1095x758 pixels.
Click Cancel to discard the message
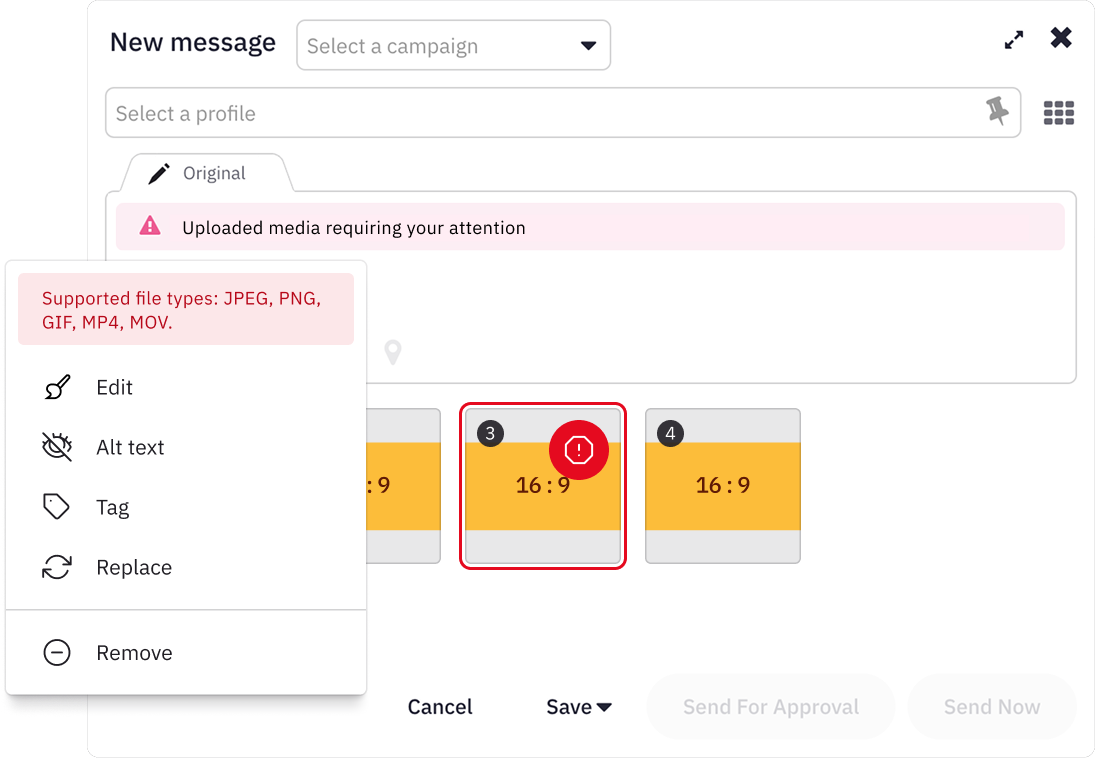440,707
